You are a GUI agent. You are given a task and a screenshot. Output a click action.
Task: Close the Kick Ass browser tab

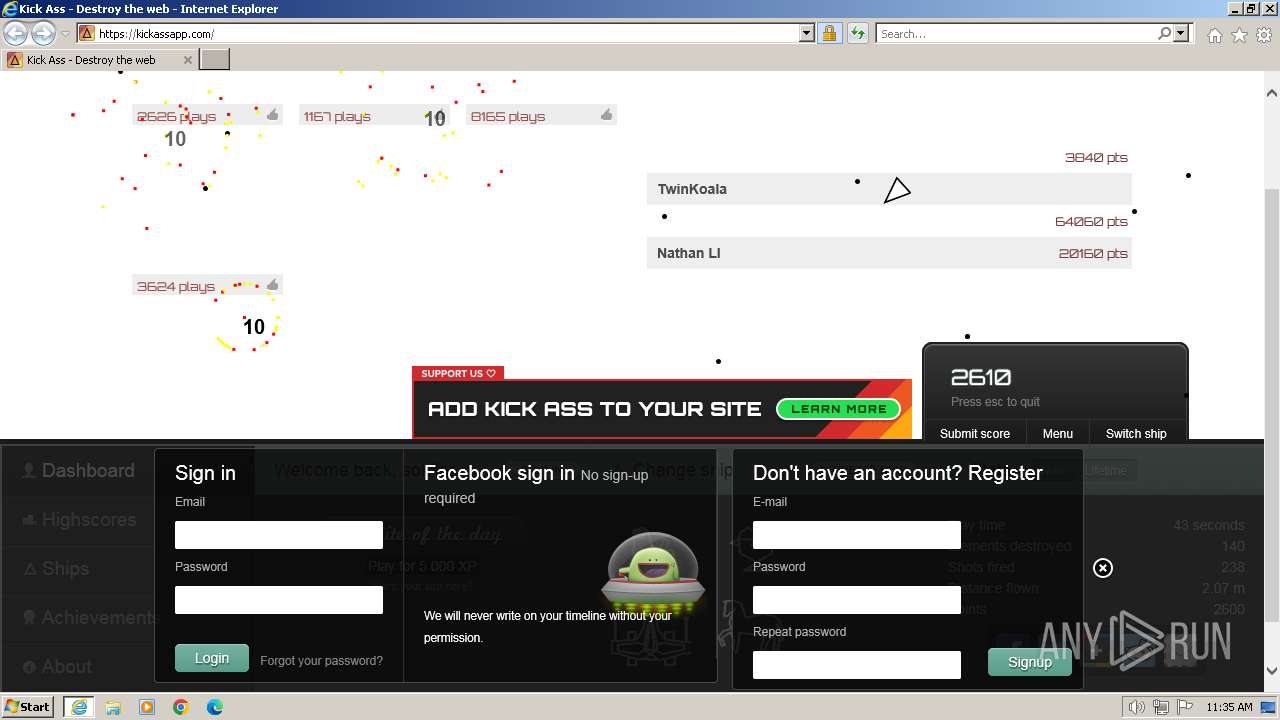[x=187, y=60]
